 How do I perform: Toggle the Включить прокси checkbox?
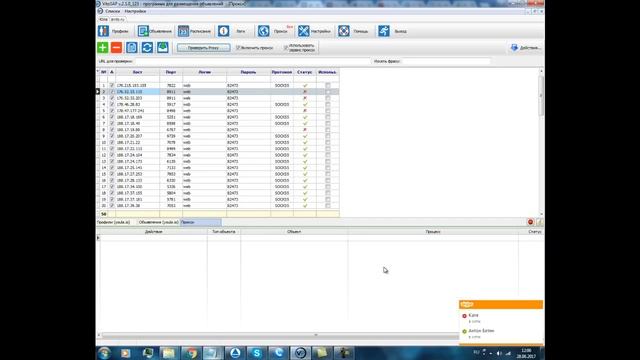pyautogui.click(x=238, y=48)
